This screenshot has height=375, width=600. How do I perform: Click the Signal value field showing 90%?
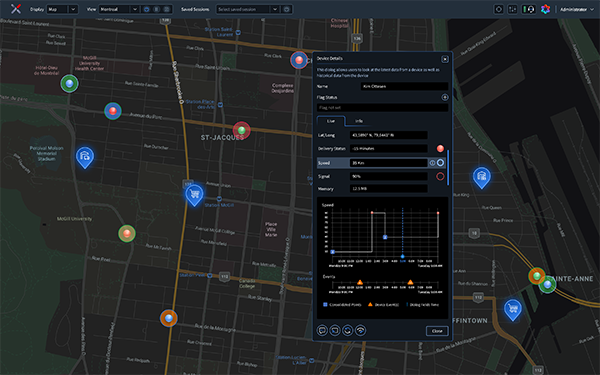point(388,176)
